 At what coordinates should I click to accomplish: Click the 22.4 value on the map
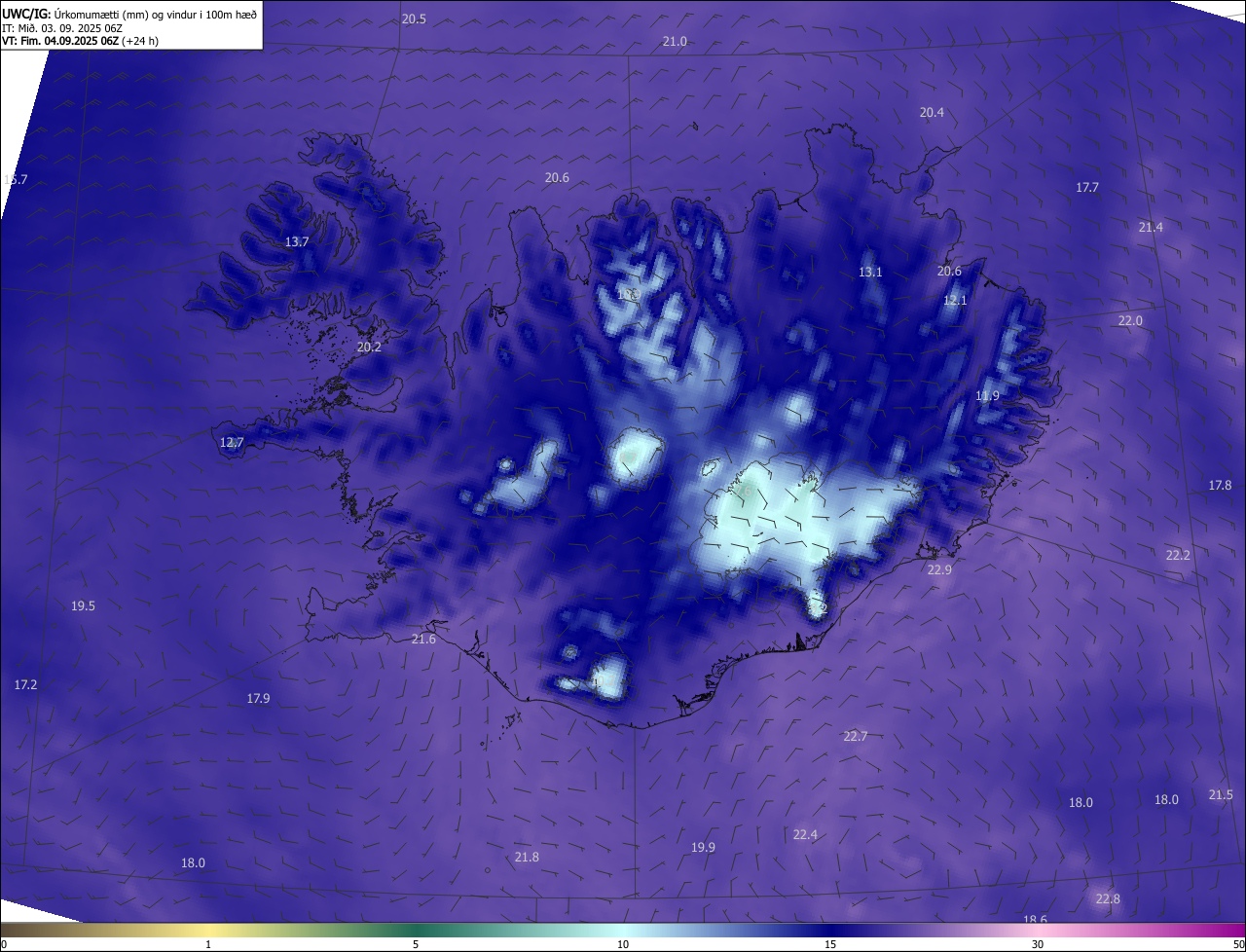pyautogui.click(x=805, y=834)
